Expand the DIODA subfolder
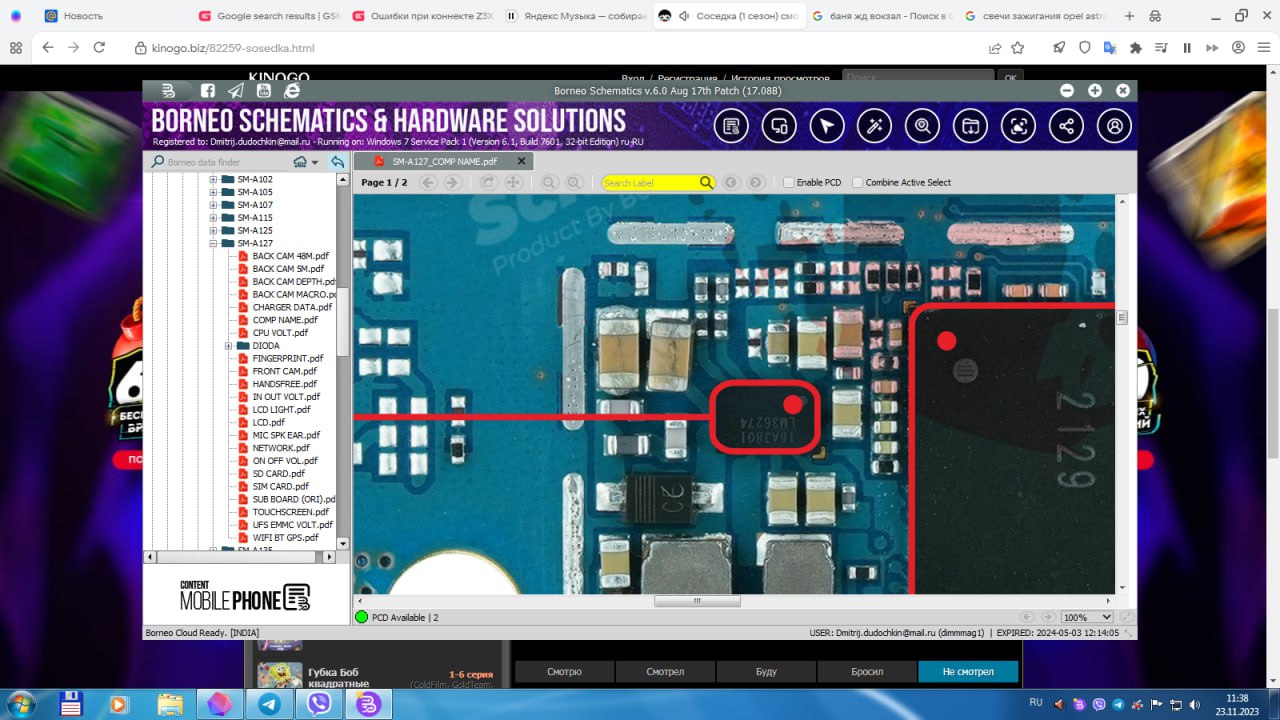This screenshot has width=1280, height=720. pos(228,346)
